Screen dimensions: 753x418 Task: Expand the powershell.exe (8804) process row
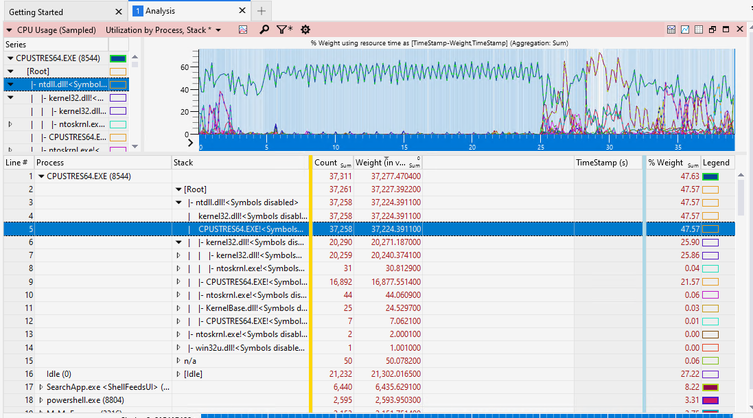point(41,400)
